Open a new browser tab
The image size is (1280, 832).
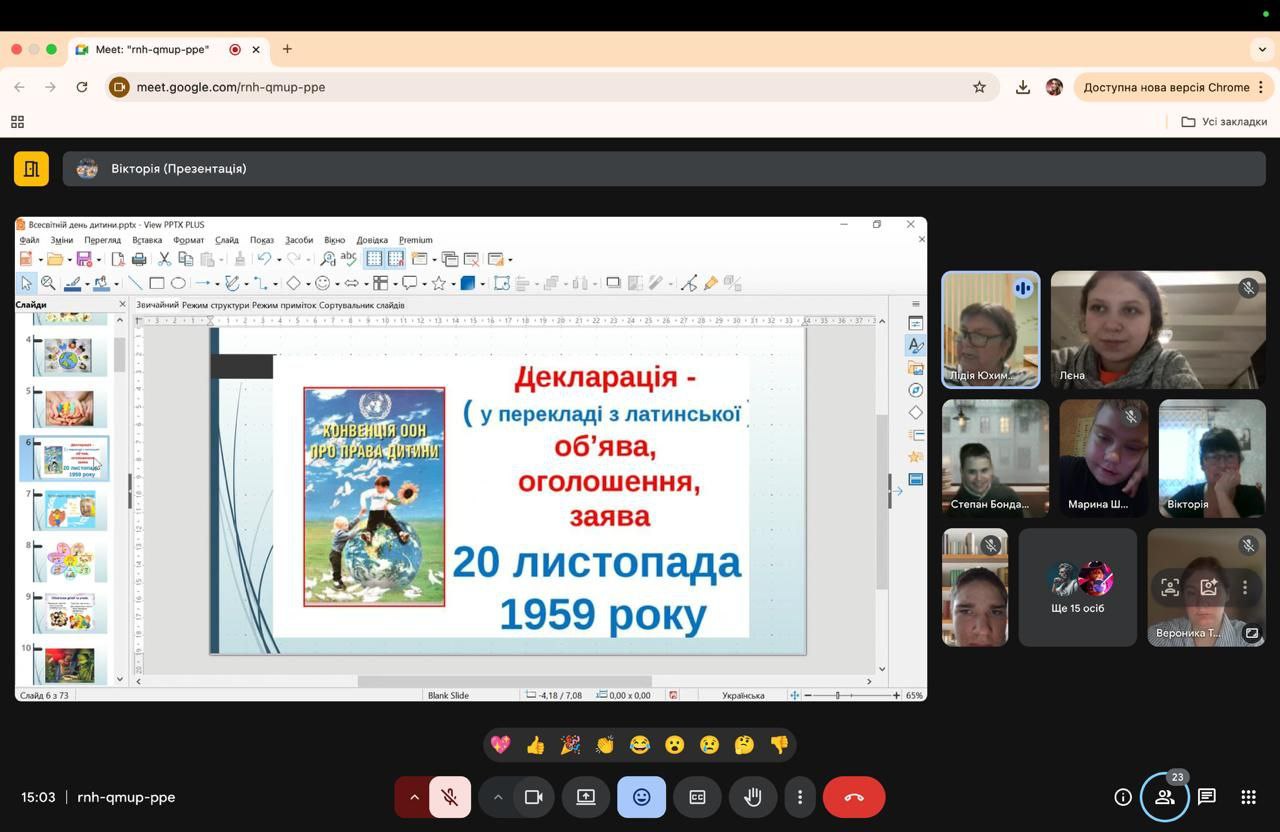[287, 49]
